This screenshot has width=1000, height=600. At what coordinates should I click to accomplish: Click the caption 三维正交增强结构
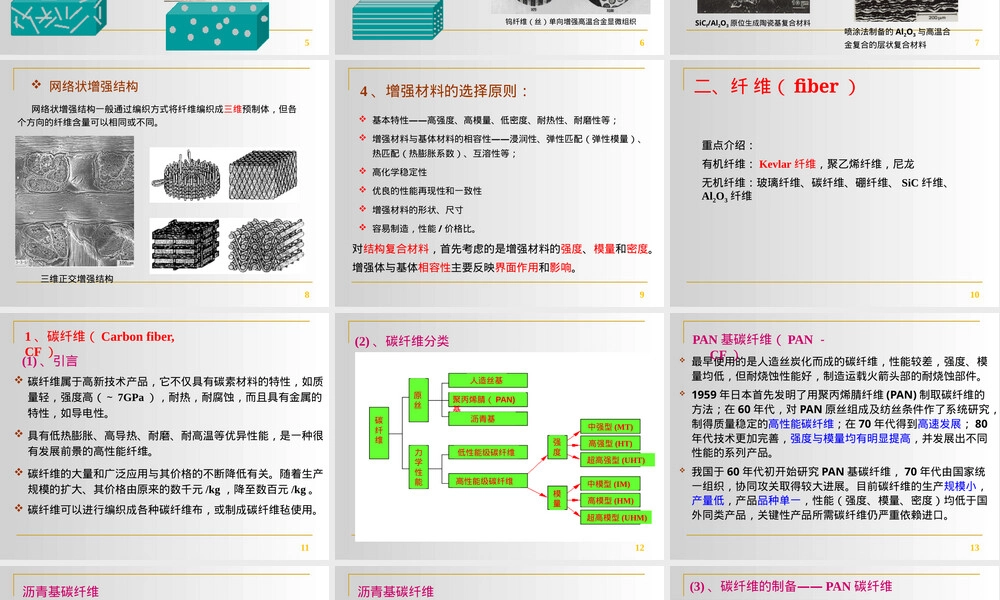pyautogui.click(x=77, y=279)
